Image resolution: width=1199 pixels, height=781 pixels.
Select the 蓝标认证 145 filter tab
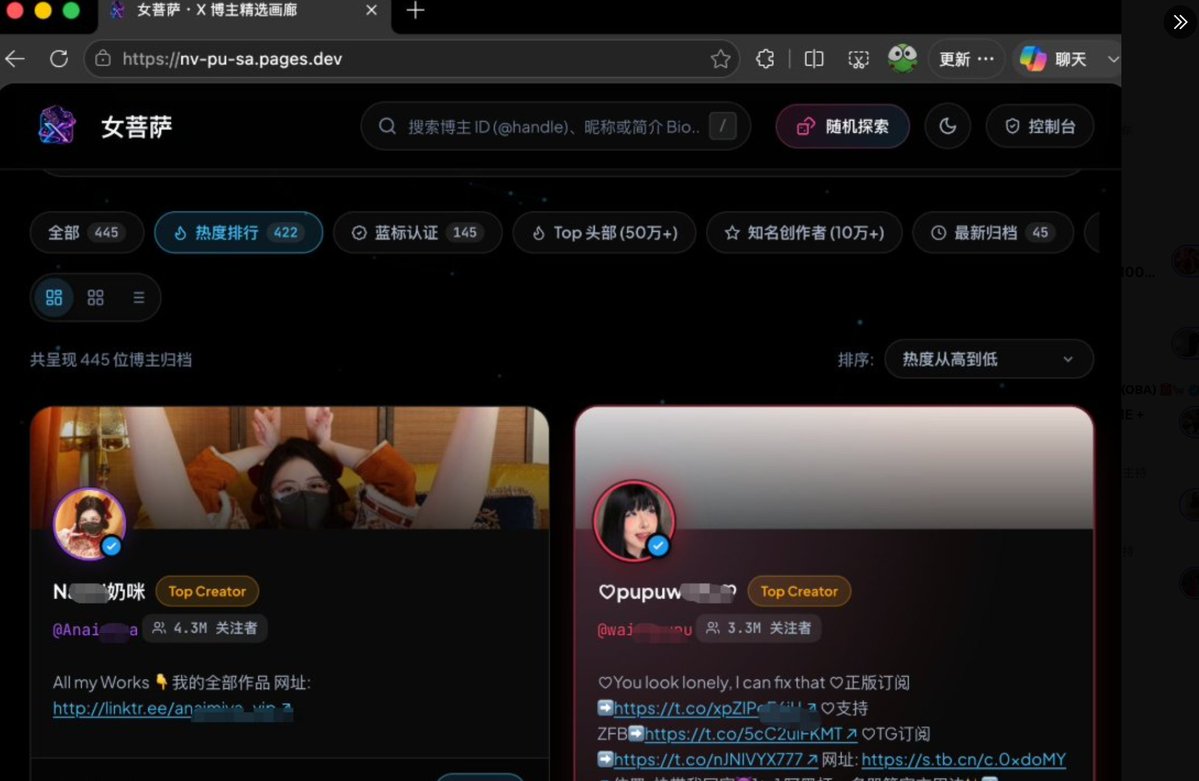tap(418, 233)
